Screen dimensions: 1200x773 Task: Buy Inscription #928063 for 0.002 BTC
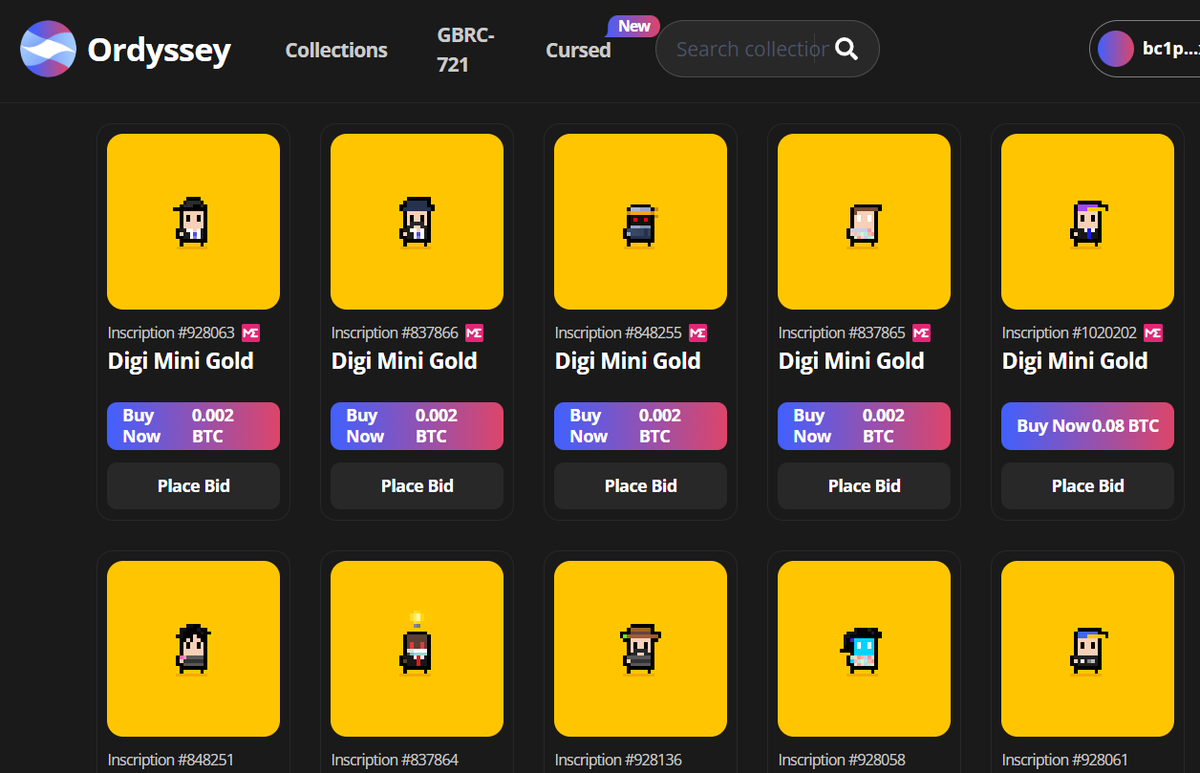click(x=193, y=426)
